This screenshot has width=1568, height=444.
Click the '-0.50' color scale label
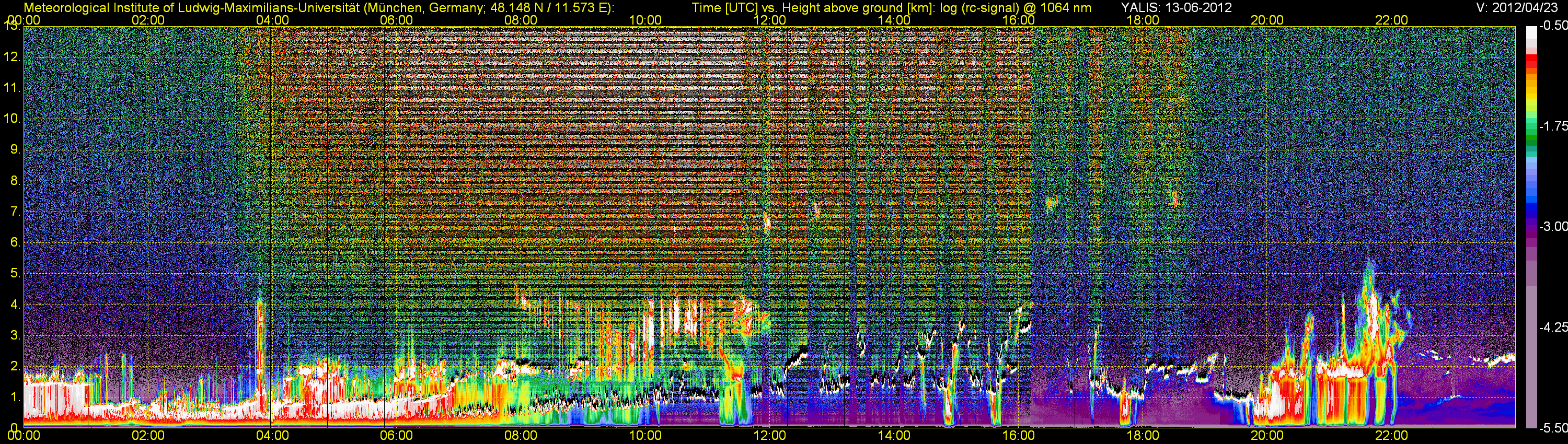[1553, 26]
